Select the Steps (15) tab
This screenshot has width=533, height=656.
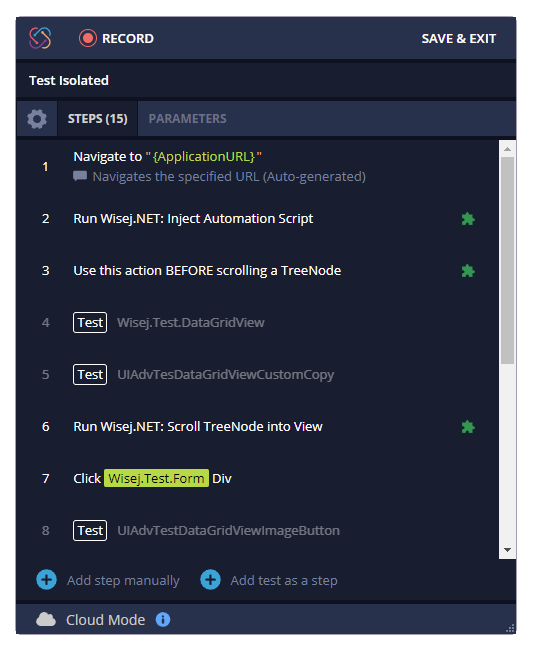click(97, 119)
